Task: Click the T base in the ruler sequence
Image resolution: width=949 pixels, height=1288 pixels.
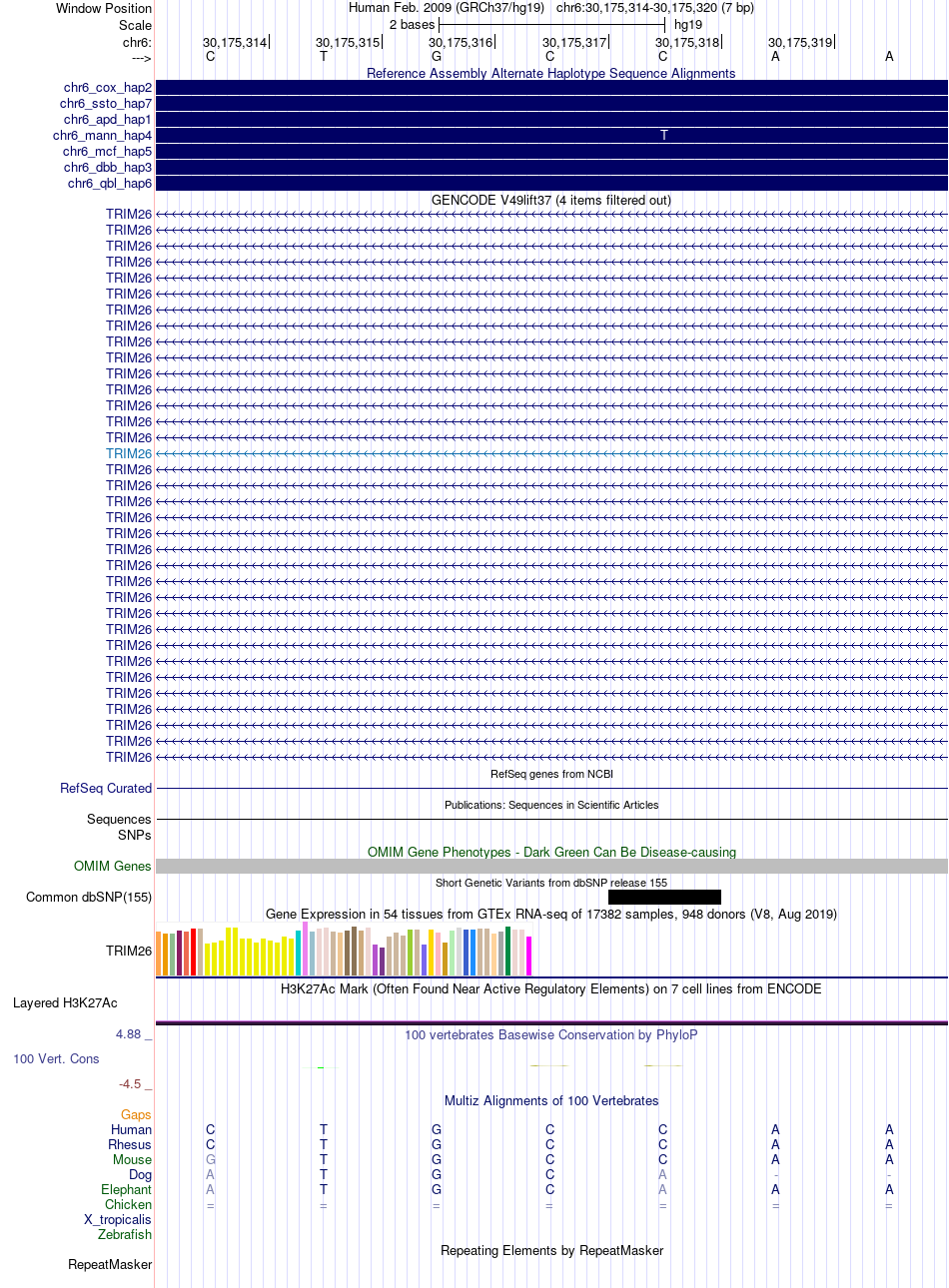Action: (323, 56)
